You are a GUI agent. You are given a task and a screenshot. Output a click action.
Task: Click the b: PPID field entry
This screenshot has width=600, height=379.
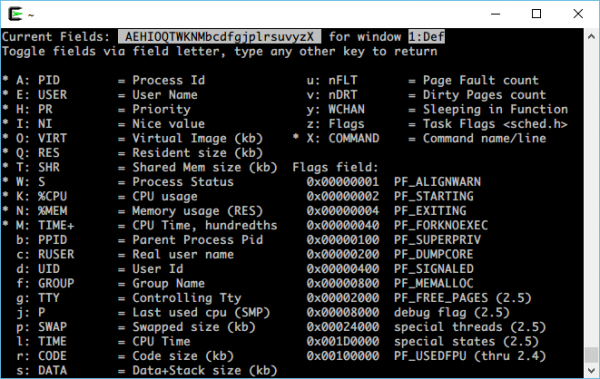pyautogui.click(x=140, y=240)
